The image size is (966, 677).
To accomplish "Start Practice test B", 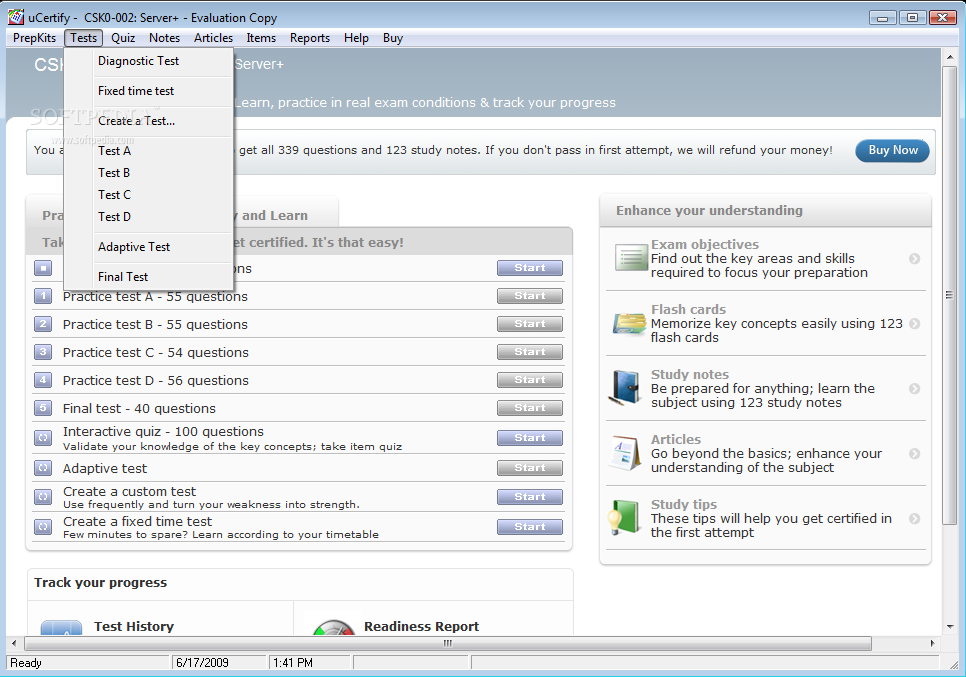I will (x=530, y=323).
